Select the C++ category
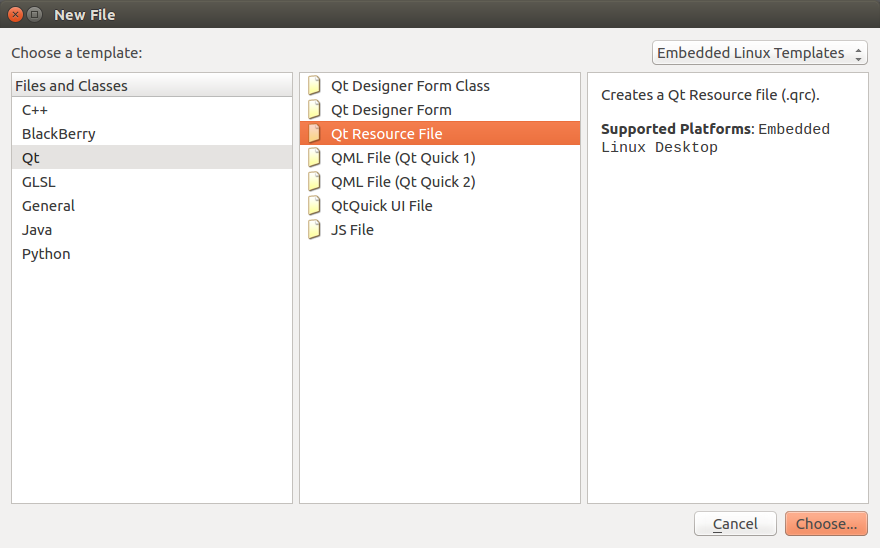880x548 pixels. [x=152, y=110]
